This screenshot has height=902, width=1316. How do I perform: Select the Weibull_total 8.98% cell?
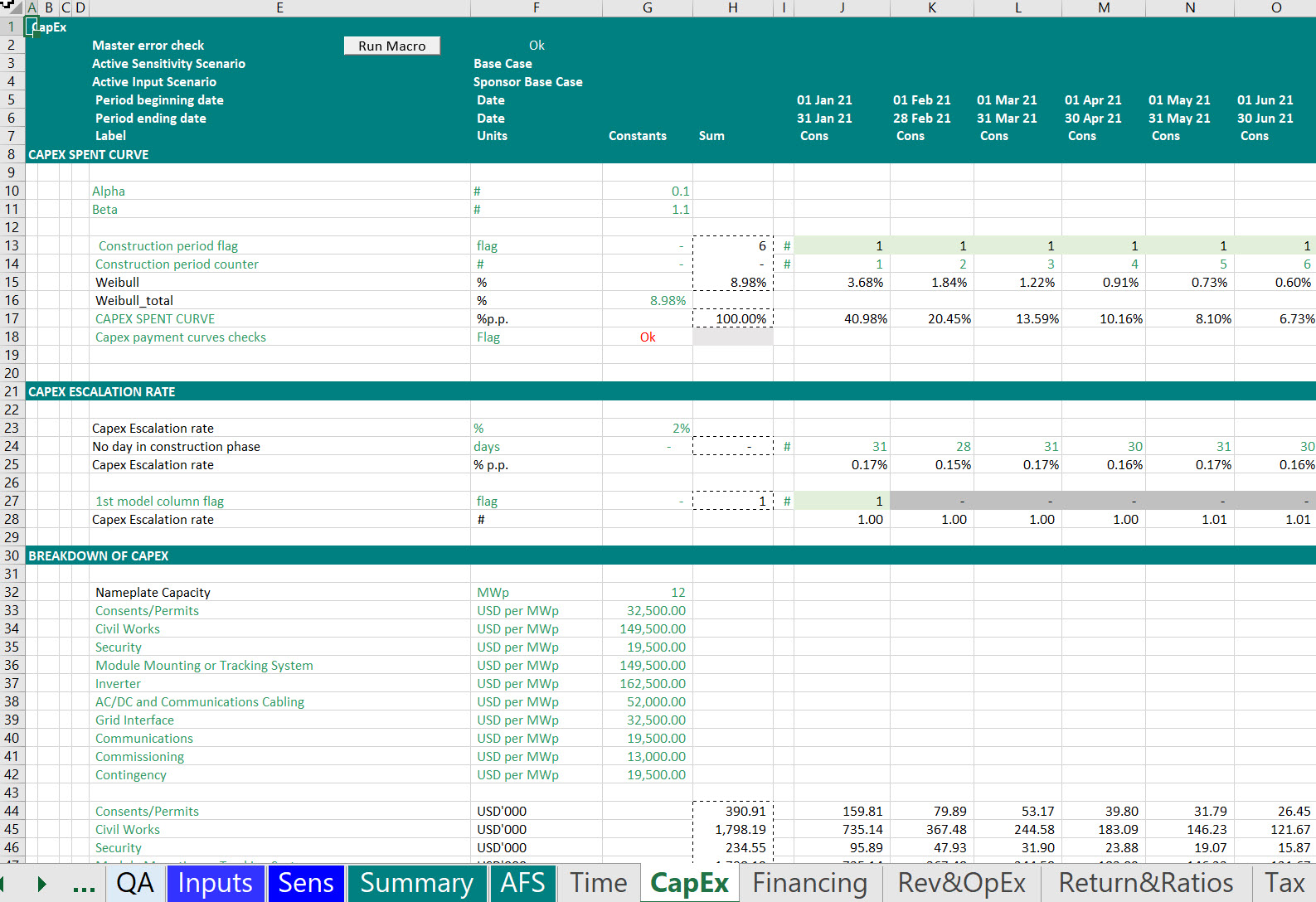click(x=648, y=300)
